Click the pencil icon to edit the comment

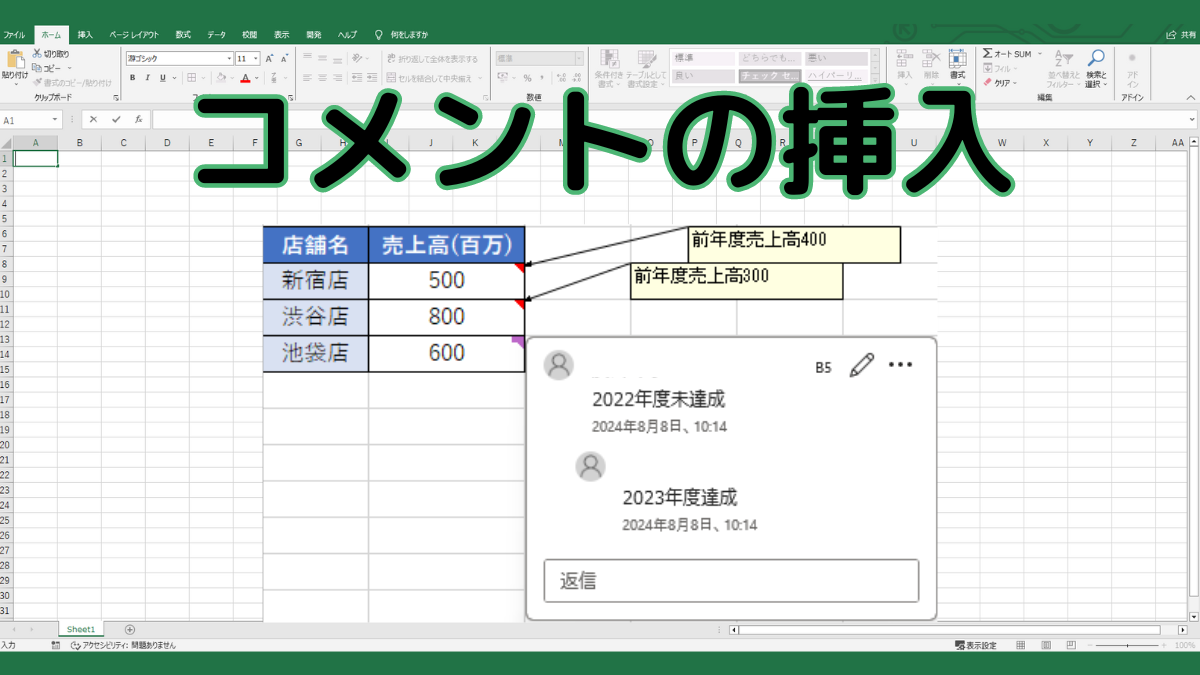861,366
